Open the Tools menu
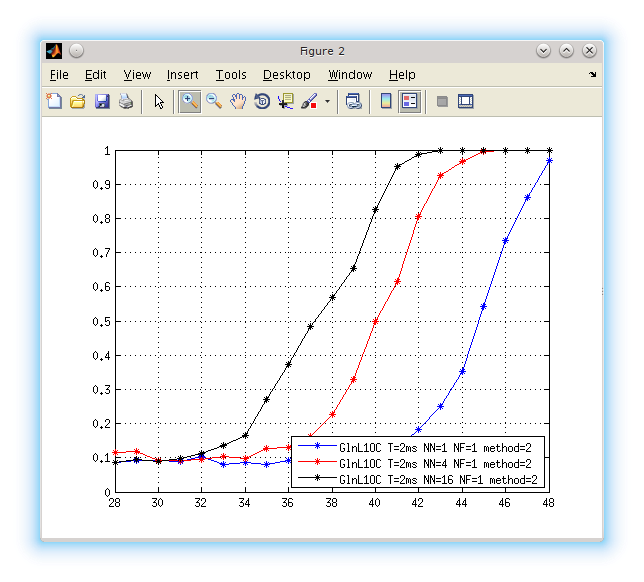The width and height of the screenshot is (644, 582). (x=230, y=75)
